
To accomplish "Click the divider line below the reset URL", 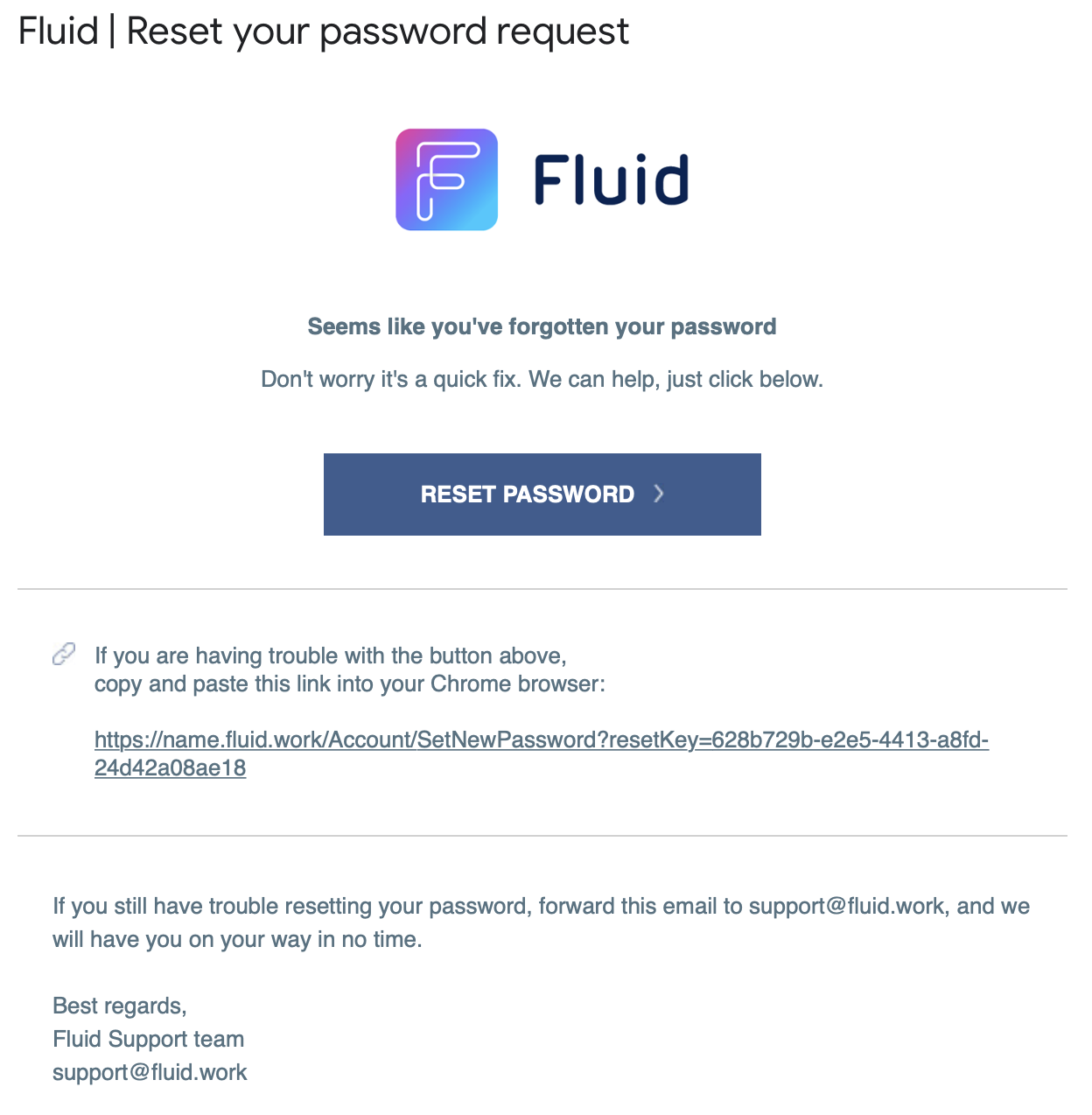I will [x=542, y=836].
